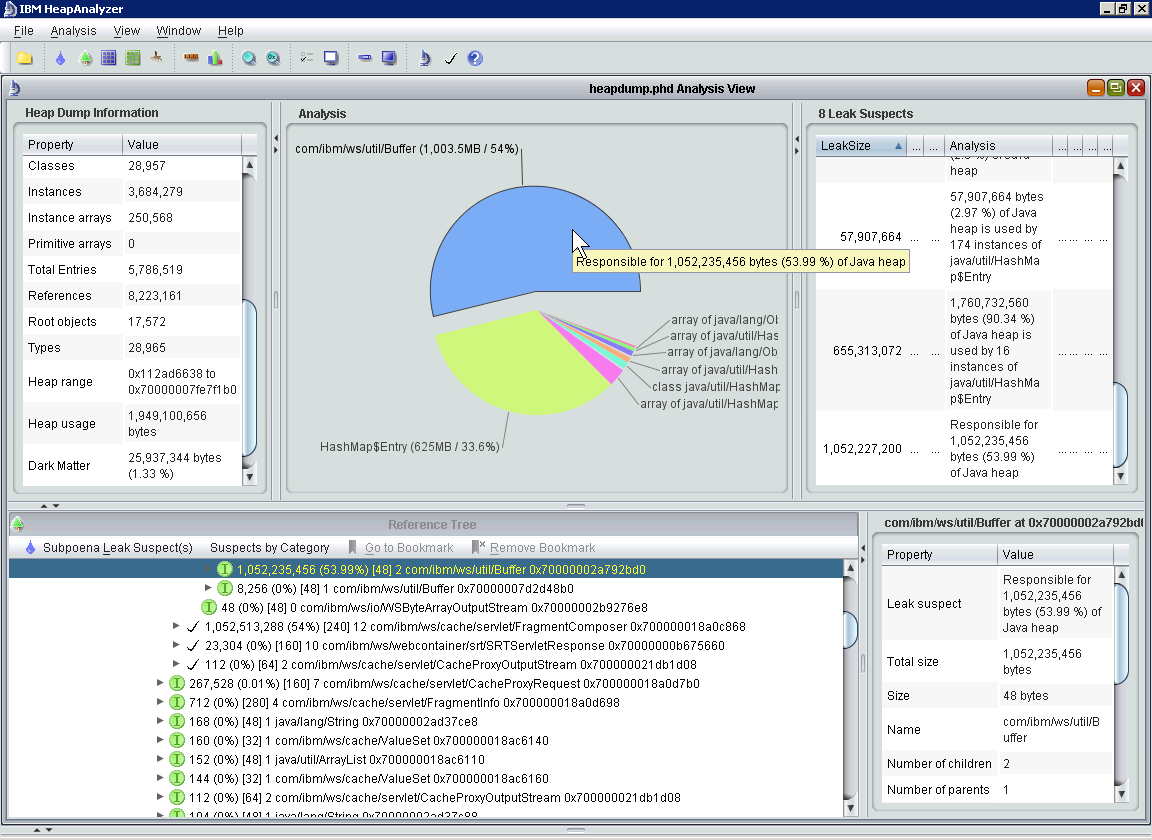Open the Window menu
This screenshot has width=1152, height=840.
(x=179, y=30)
